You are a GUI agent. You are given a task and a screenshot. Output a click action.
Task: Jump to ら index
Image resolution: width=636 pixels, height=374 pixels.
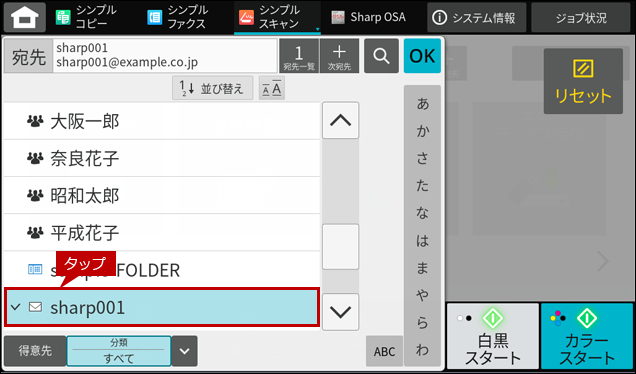(x=422, y=322)
